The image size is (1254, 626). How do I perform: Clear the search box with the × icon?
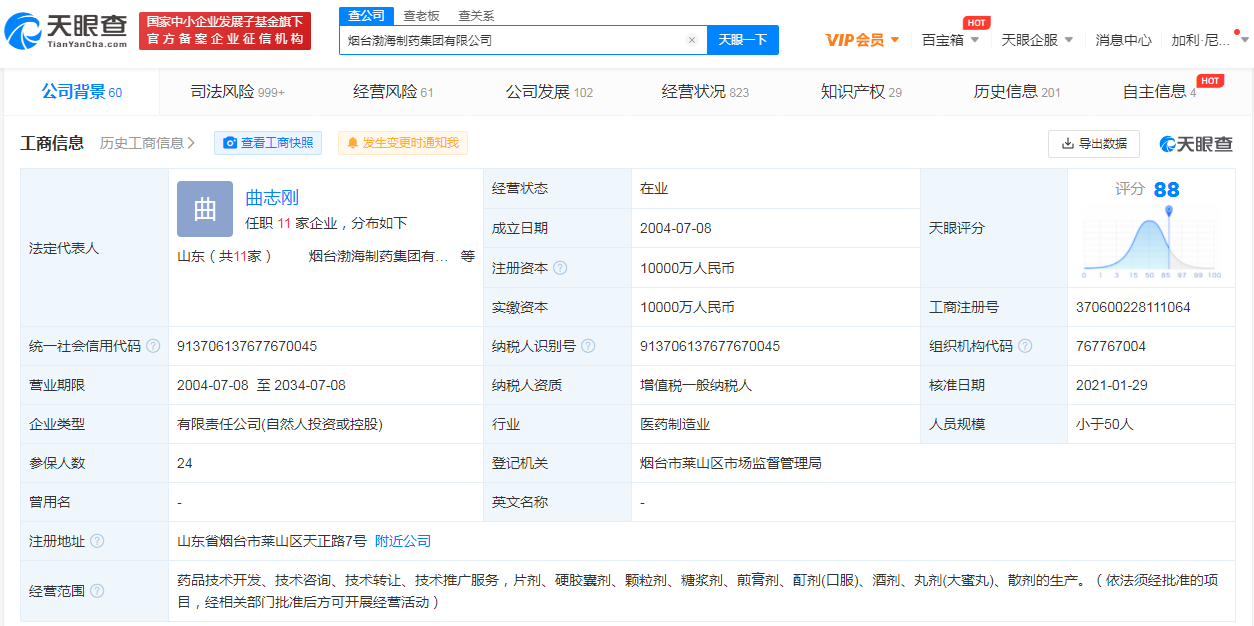pos(691,39)
